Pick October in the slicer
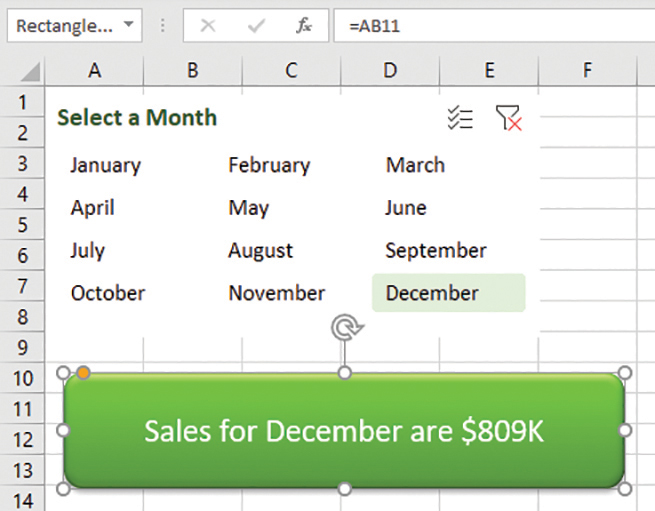The image size is (655, 511). (108, 293)
